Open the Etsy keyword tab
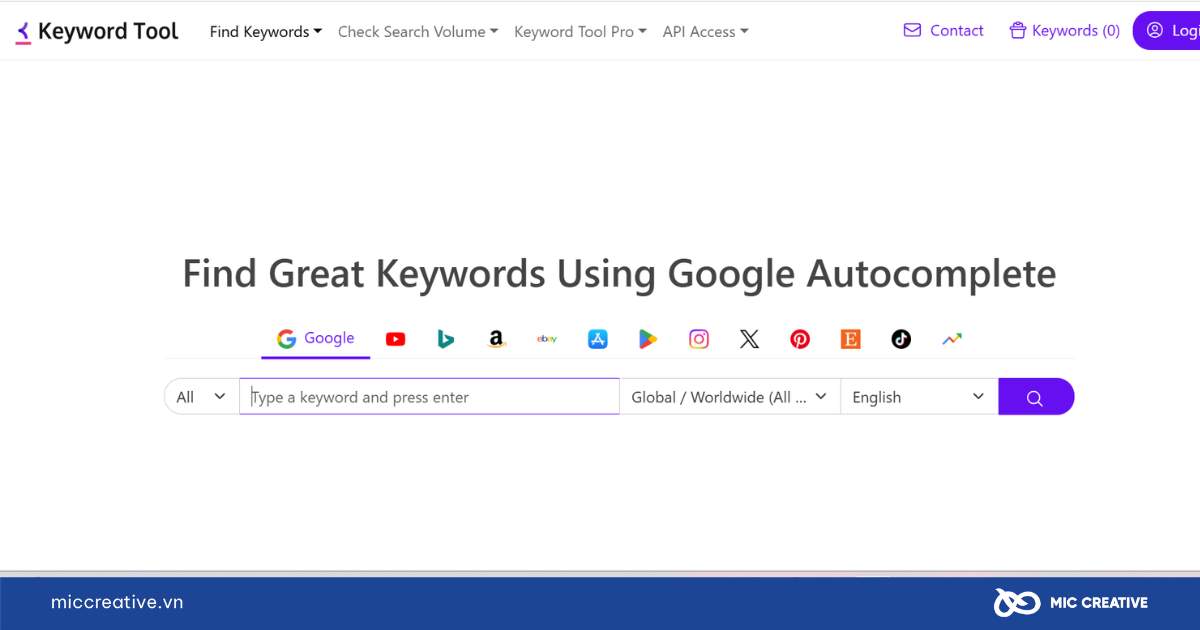This screenshot has height=630, width=1200. (851, 339)
